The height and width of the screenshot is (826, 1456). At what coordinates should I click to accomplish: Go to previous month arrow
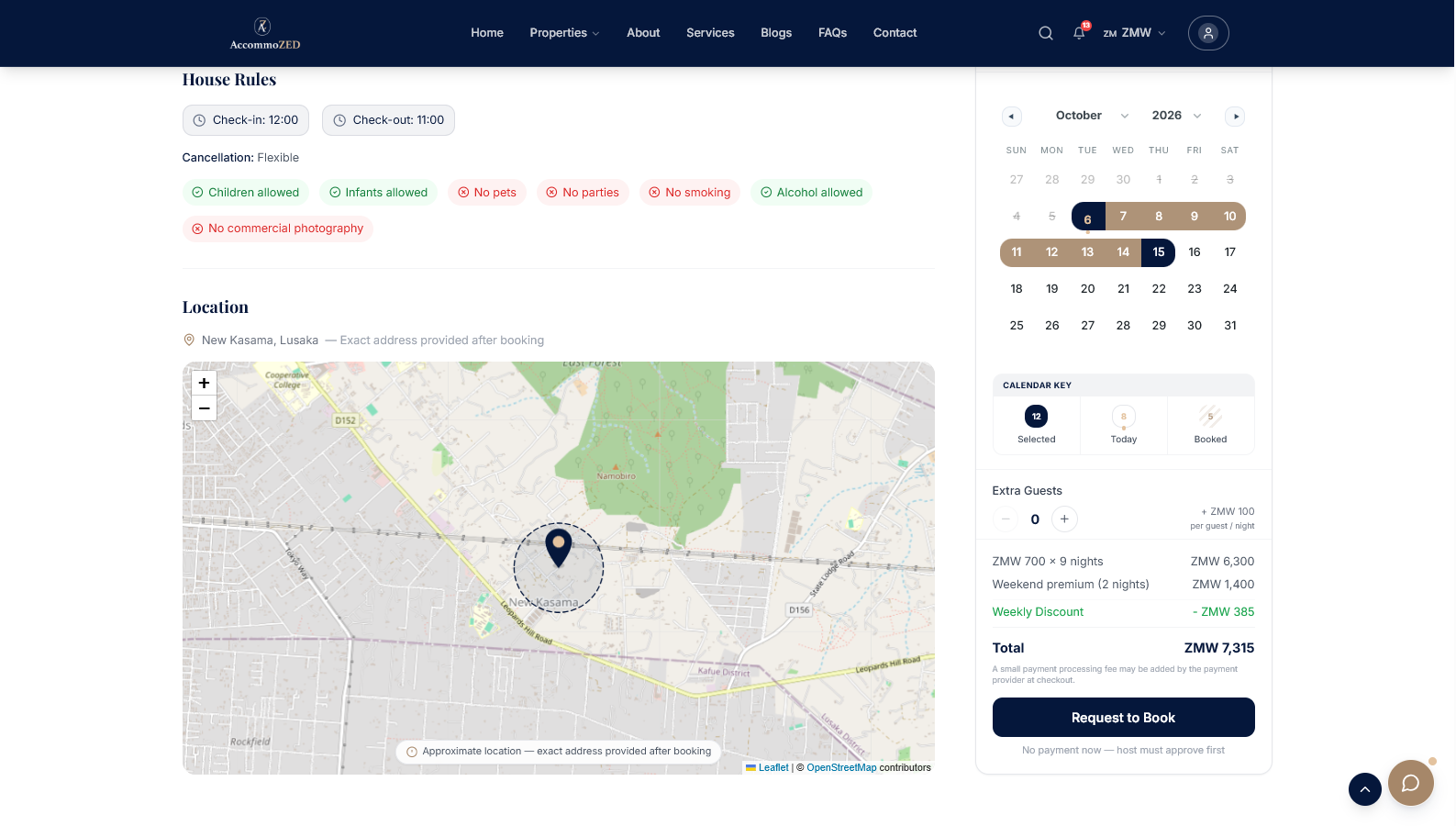pos(1011,117)
